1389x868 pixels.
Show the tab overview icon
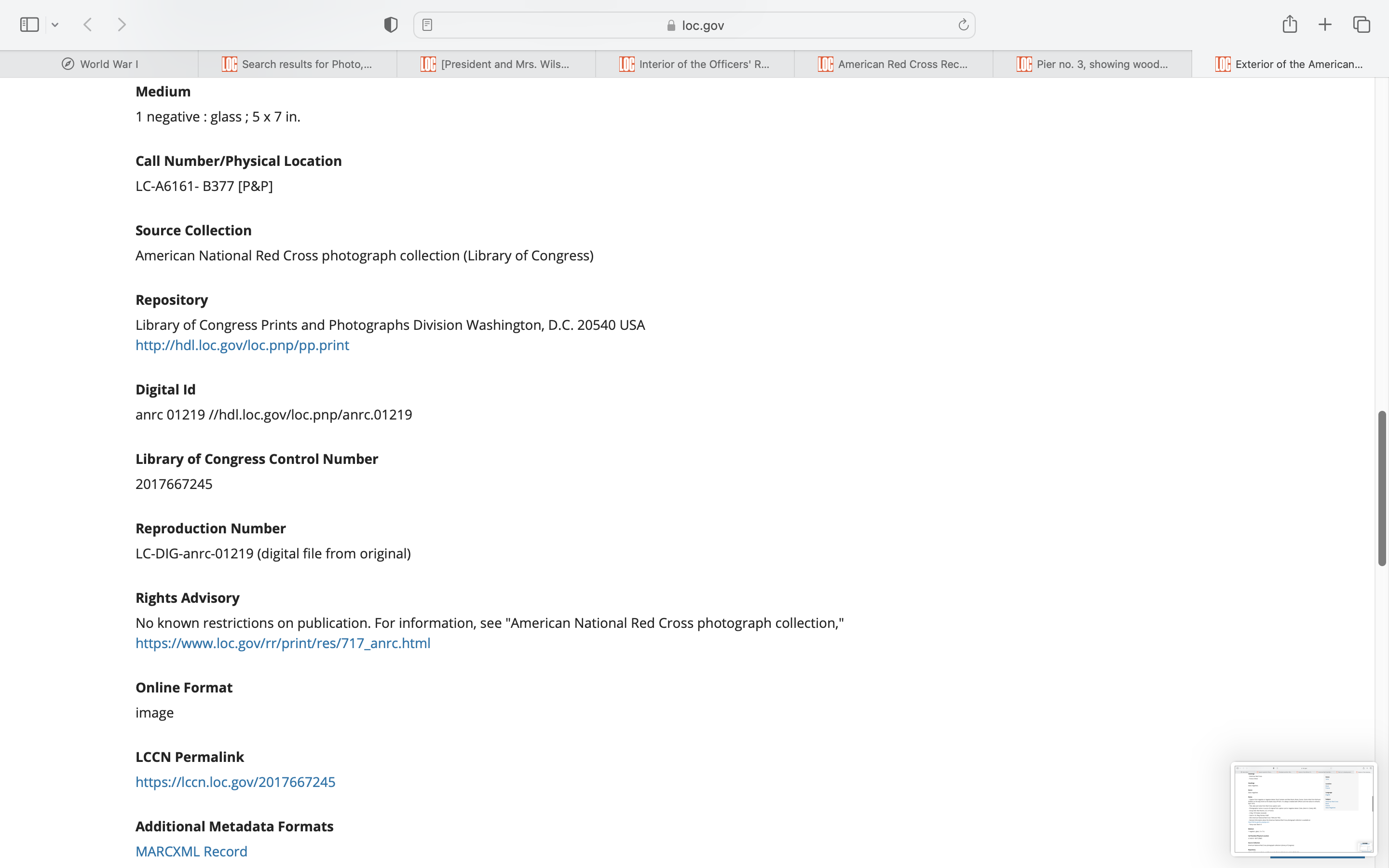click(x=1362, y=25)
